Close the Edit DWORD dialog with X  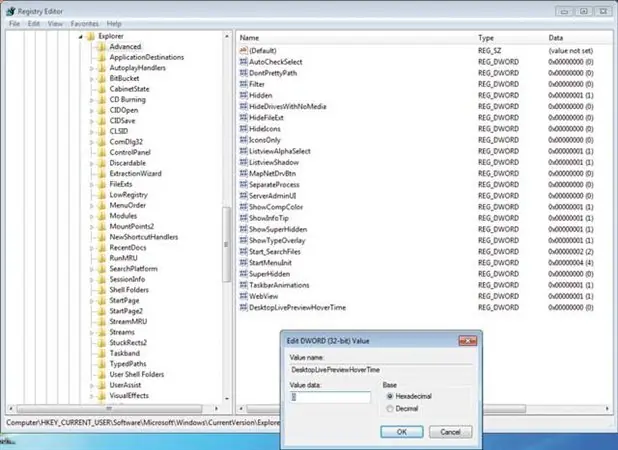point(467,341)
